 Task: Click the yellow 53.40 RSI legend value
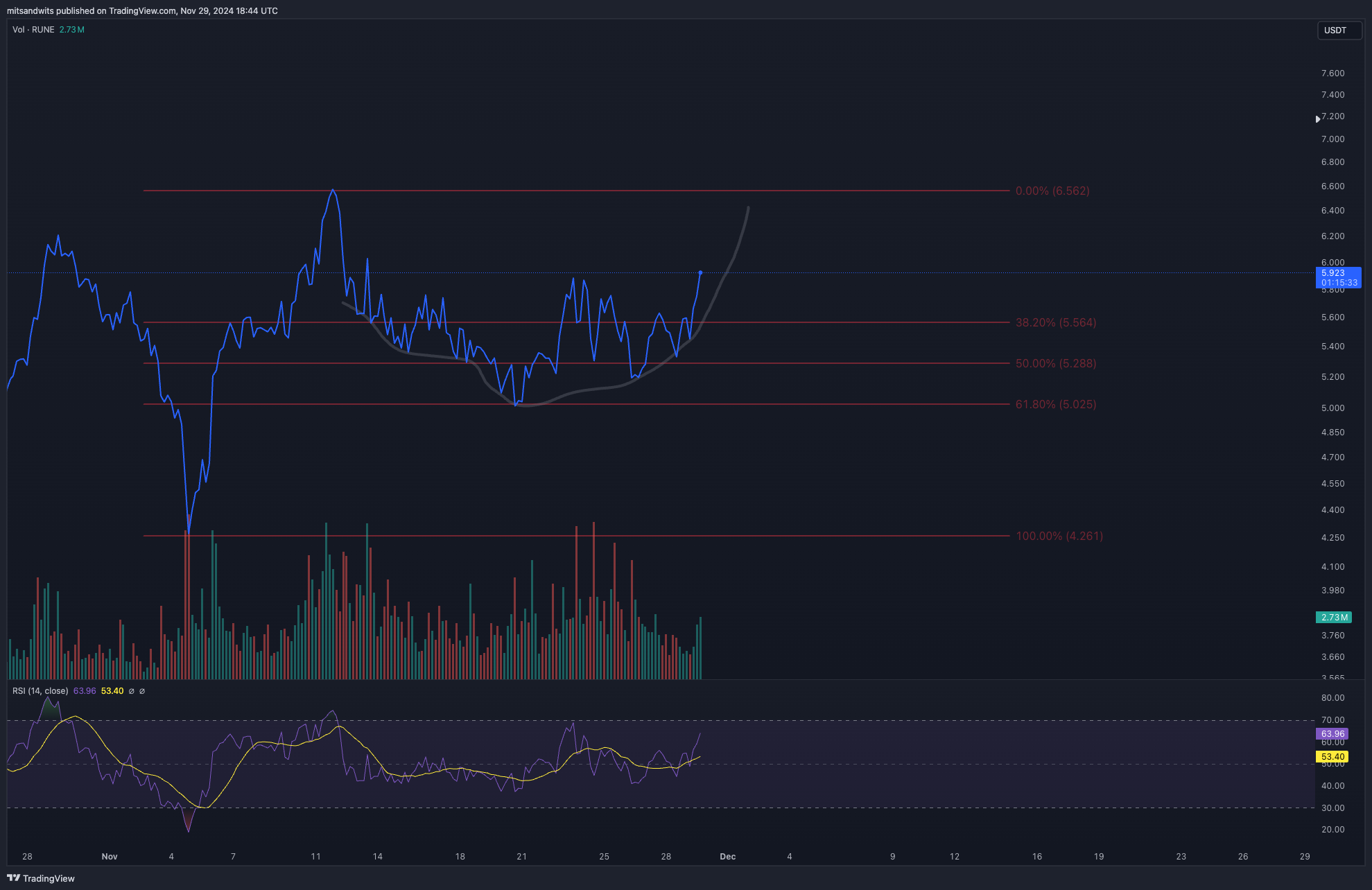pyautogui.click(x=112, y=691)
